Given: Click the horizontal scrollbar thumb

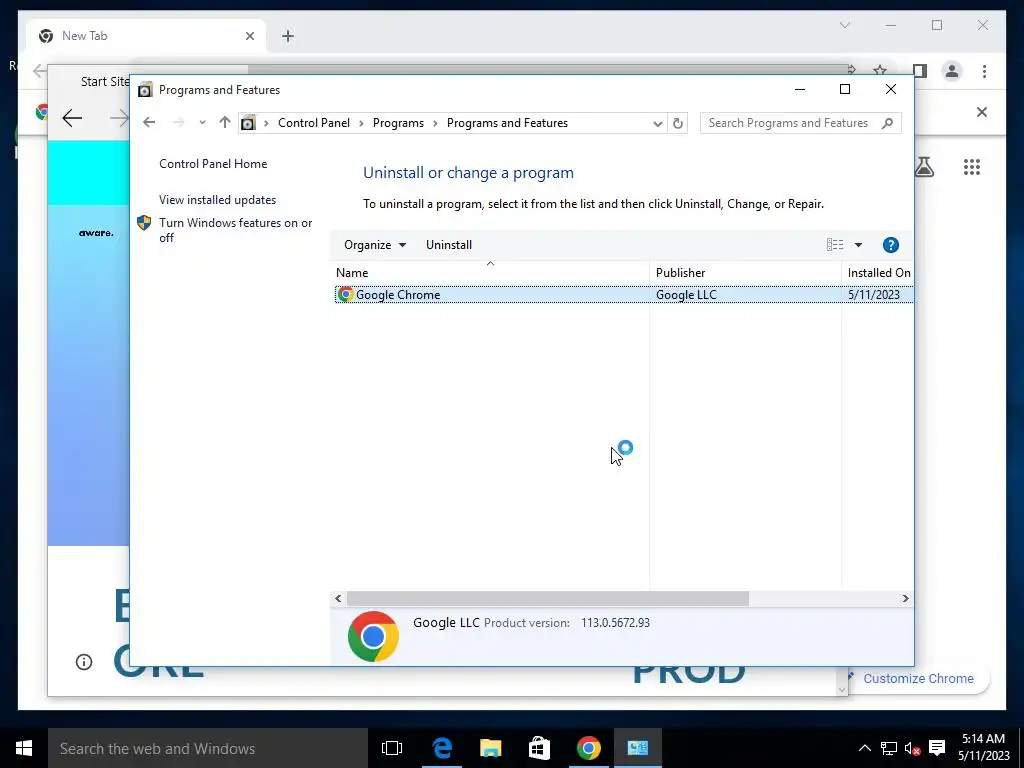Looking at the screenshot, I should click(x=548, y=598).
